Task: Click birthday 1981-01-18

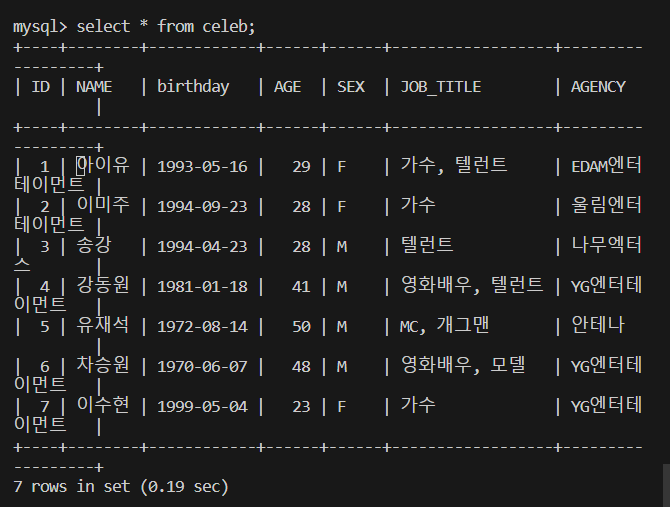Action: pyautogui.click(x=202, y=287)
